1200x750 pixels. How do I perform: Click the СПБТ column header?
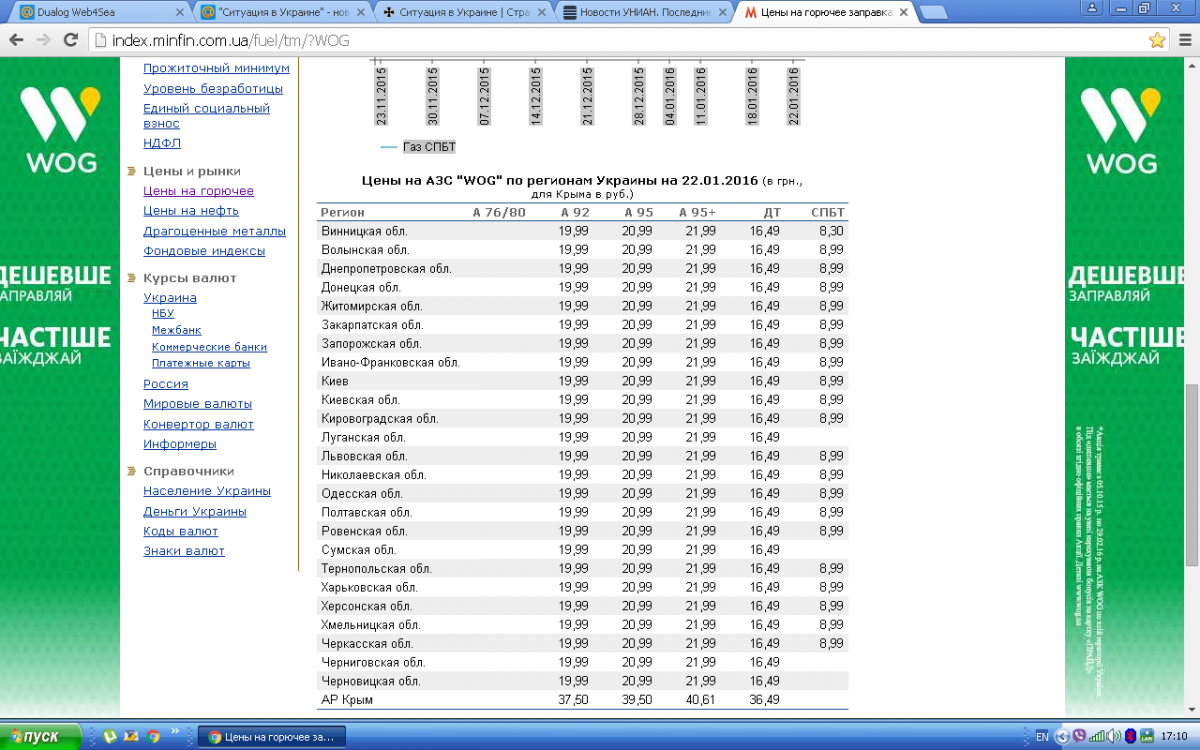point(829,212)
